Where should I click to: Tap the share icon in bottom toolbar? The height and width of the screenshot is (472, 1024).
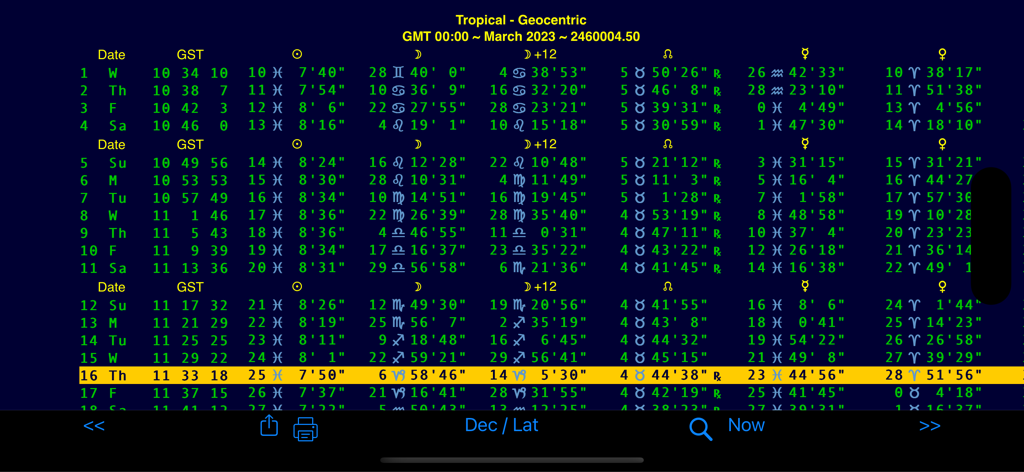(269, 427)
